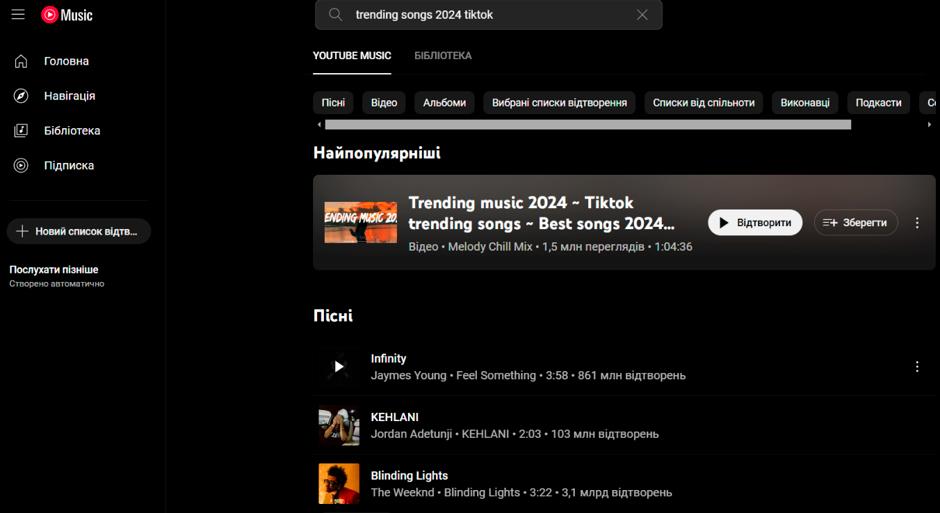Click the KEHLANI song title
Viewport: 940px width, 513px height.
[x=394, y=417]
